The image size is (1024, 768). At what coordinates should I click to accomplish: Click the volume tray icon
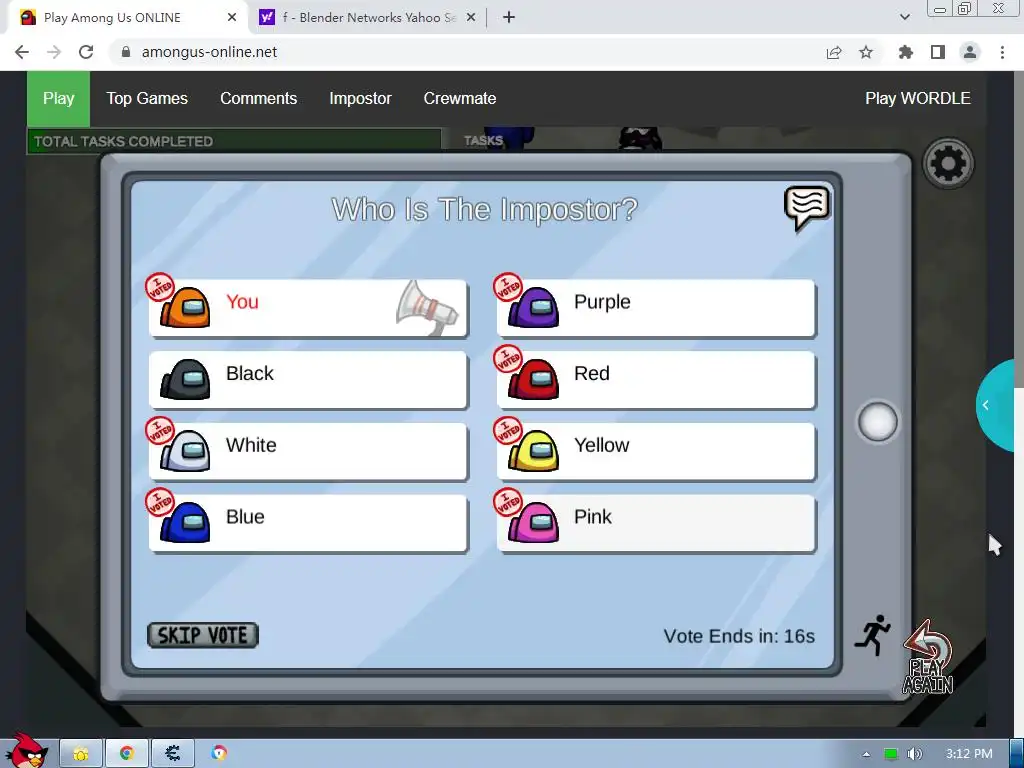(914, 754)
